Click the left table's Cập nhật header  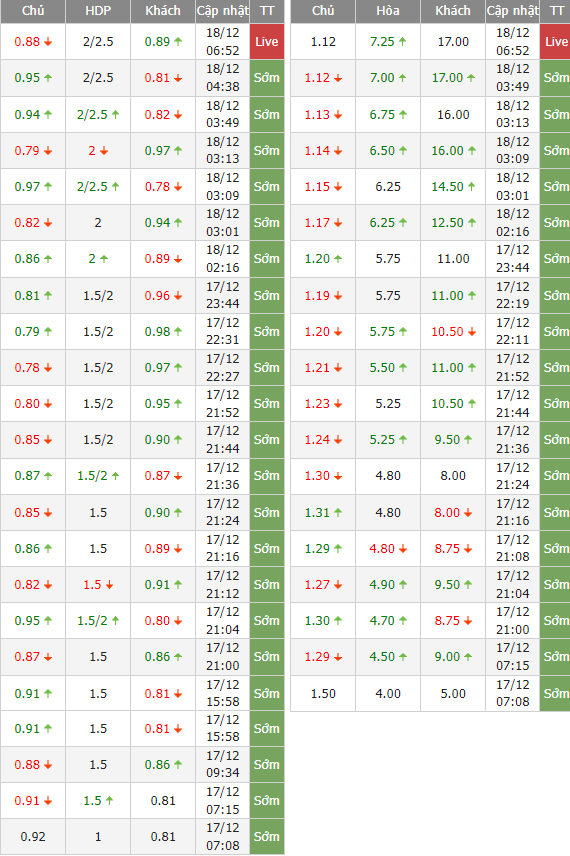pos(223,11)
